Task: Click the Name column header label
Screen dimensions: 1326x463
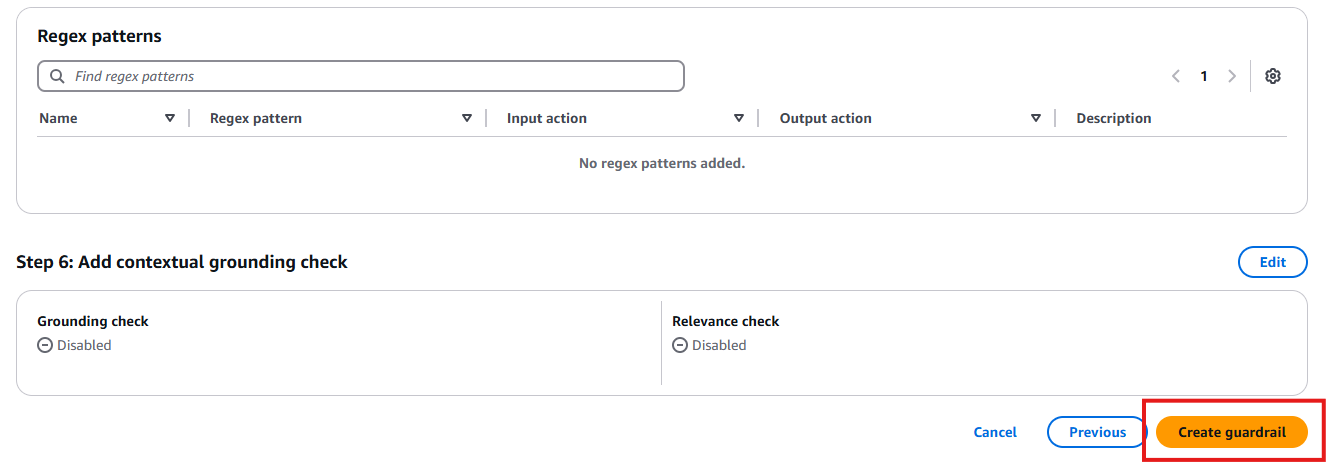Action: [58, 118]
